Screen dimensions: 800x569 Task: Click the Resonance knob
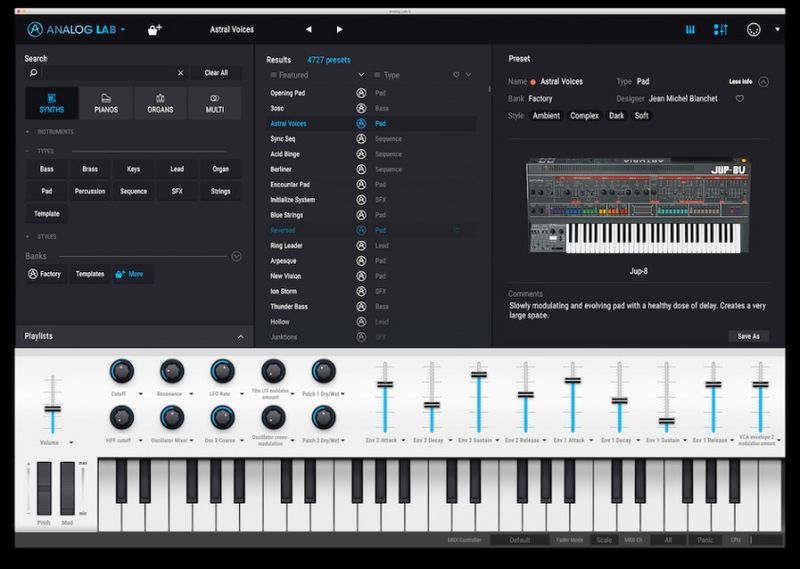pos(172,371)
